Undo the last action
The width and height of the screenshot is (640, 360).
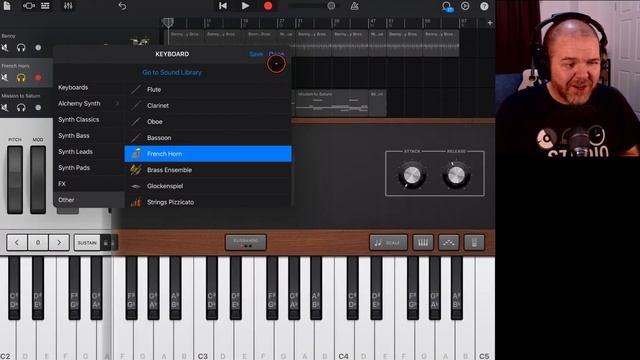click(122, 6)
